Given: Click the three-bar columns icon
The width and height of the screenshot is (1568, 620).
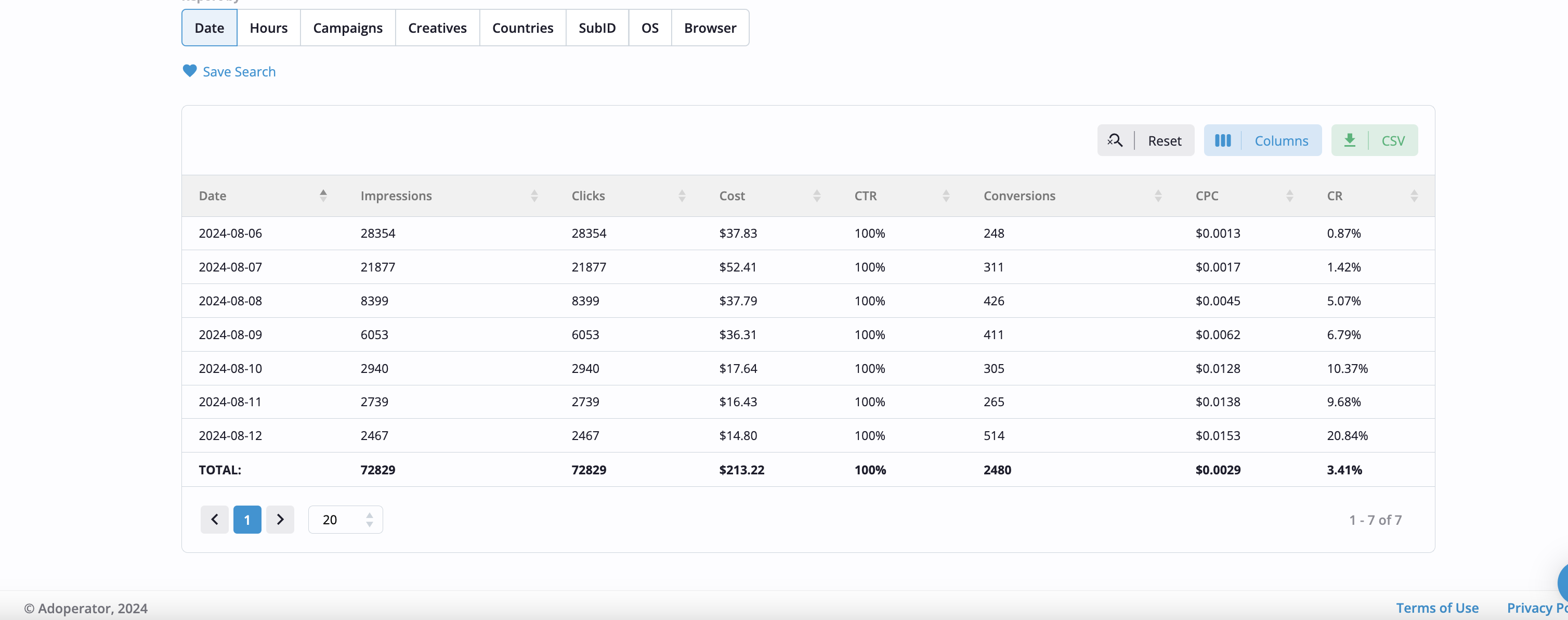Looking at the screenshot, I should coord(1222,140).
